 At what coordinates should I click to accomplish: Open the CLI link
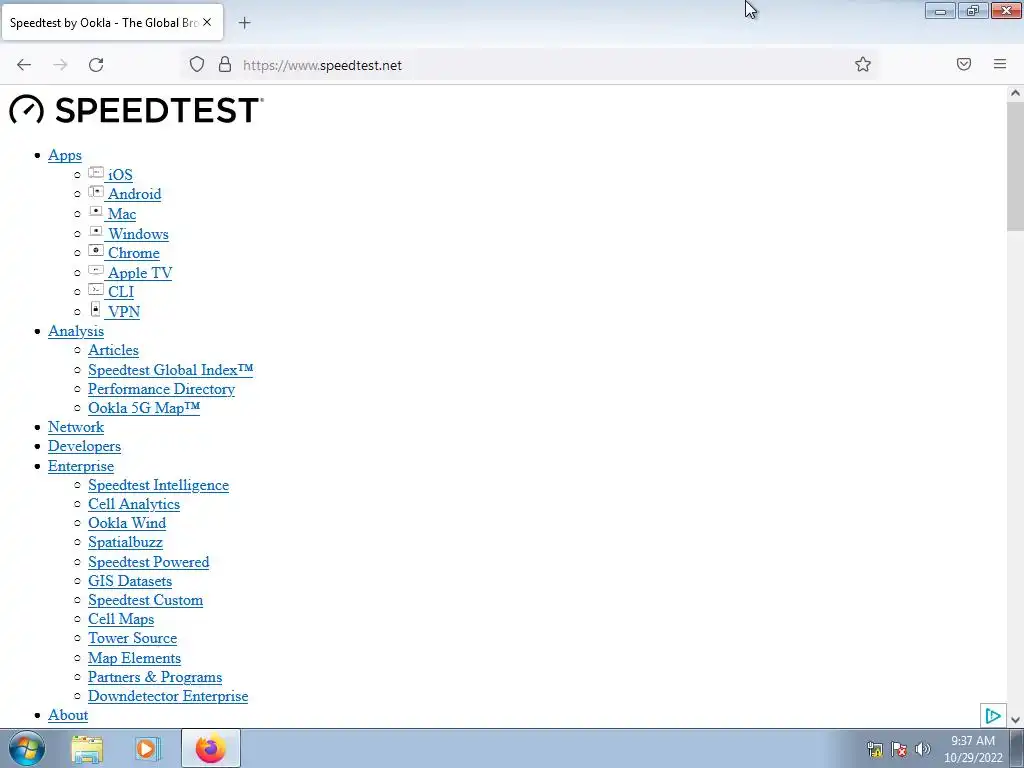tap(121, 292)
